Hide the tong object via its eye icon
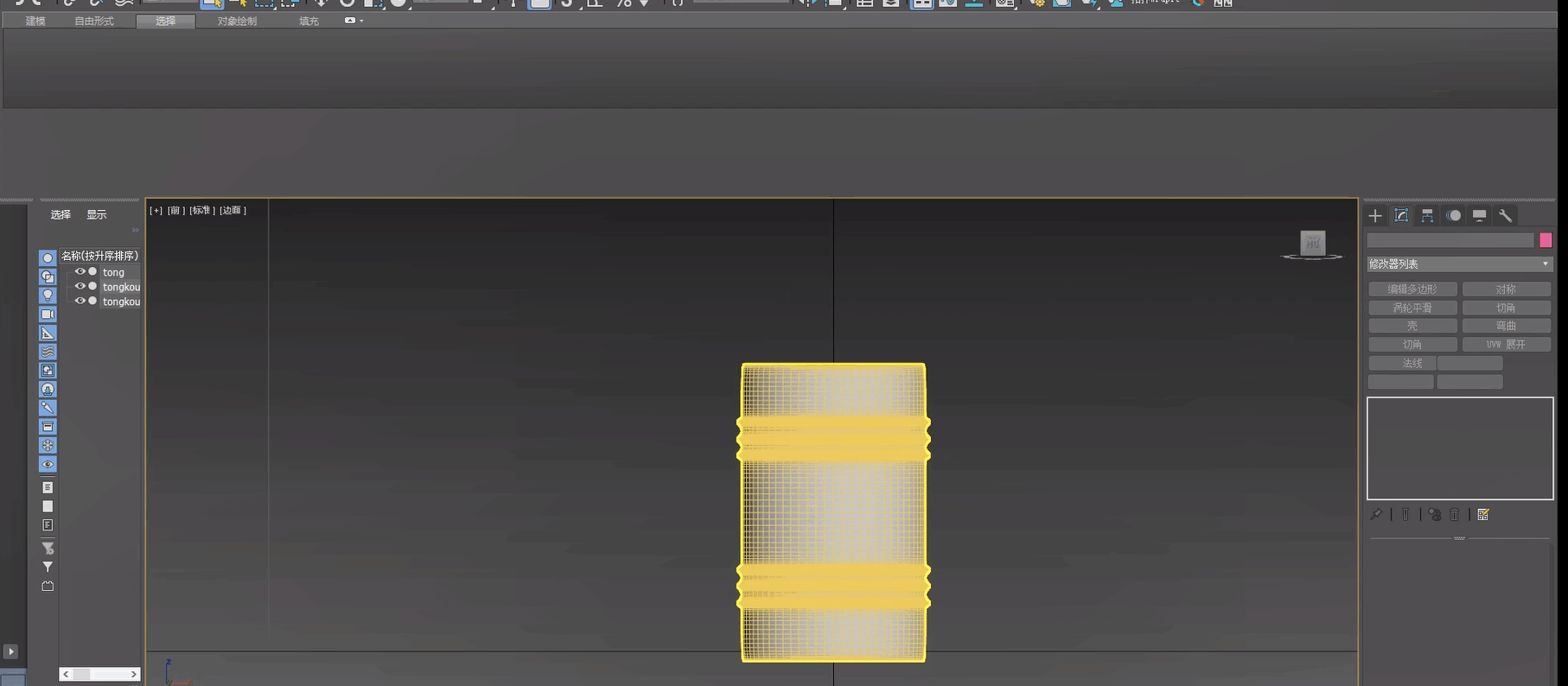Image resolution: width=1568 pixels, height=686 pixels. 80,272
